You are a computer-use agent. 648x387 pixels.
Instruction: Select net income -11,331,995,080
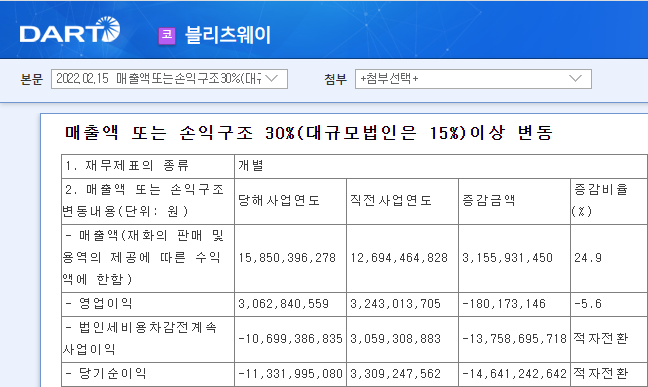291,374
